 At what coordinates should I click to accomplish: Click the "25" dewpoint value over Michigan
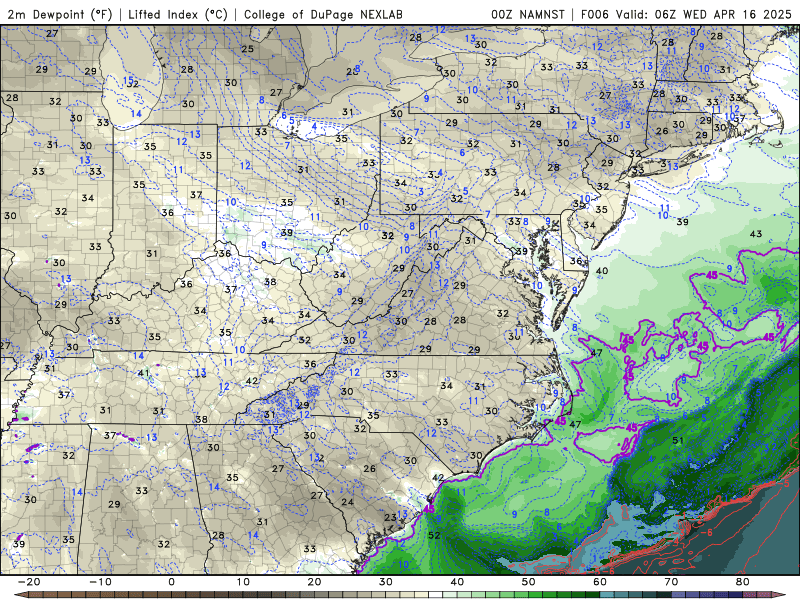[x=247, y=49]
